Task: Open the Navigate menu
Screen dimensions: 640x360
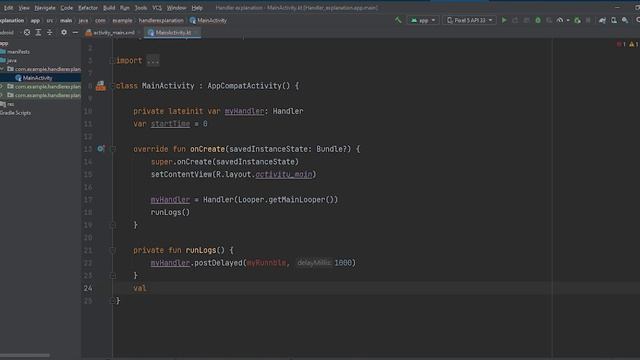Action: pos(45,8)
